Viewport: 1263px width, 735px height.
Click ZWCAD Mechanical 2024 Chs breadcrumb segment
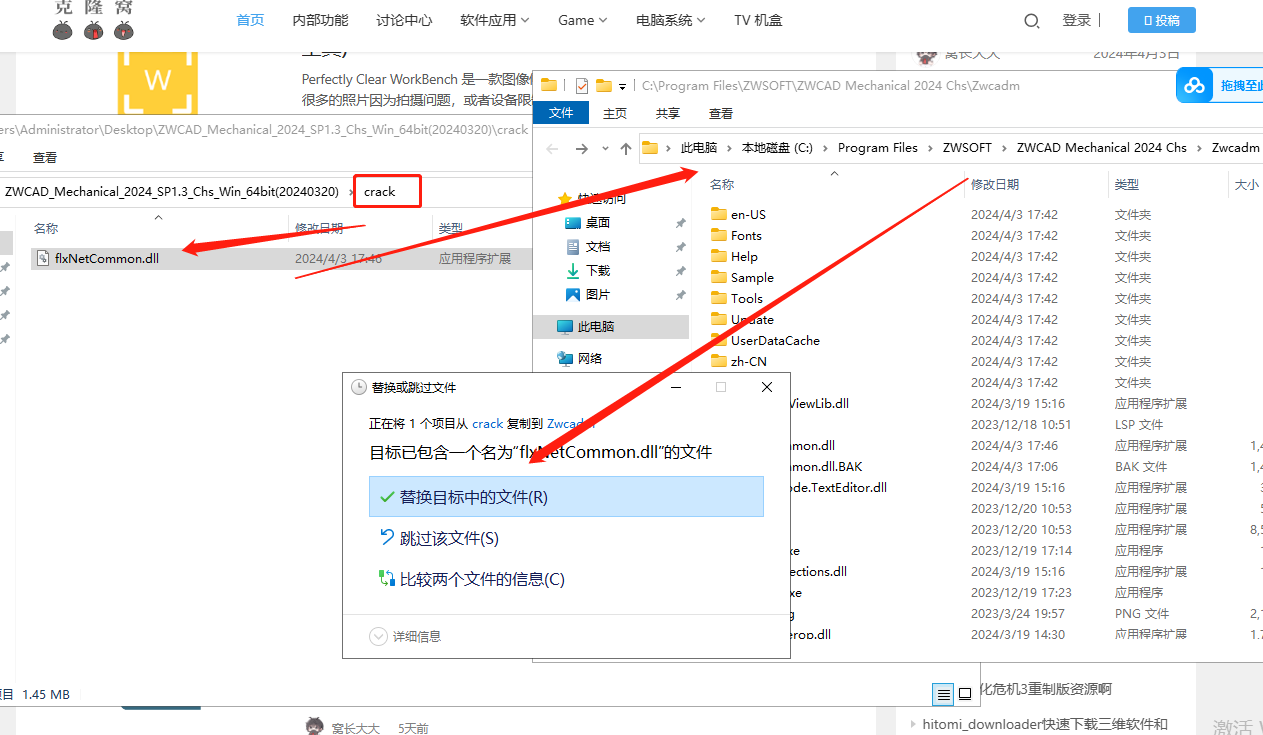(x=1101, y=148)
